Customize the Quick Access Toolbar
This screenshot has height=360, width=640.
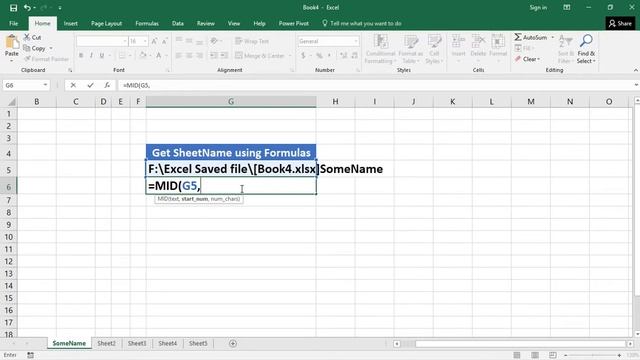tap(60, 8)
